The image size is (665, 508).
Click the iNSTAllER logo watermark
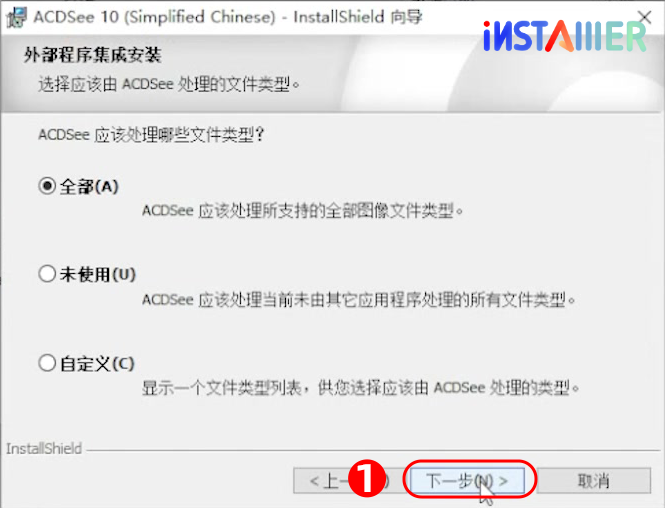564,36
